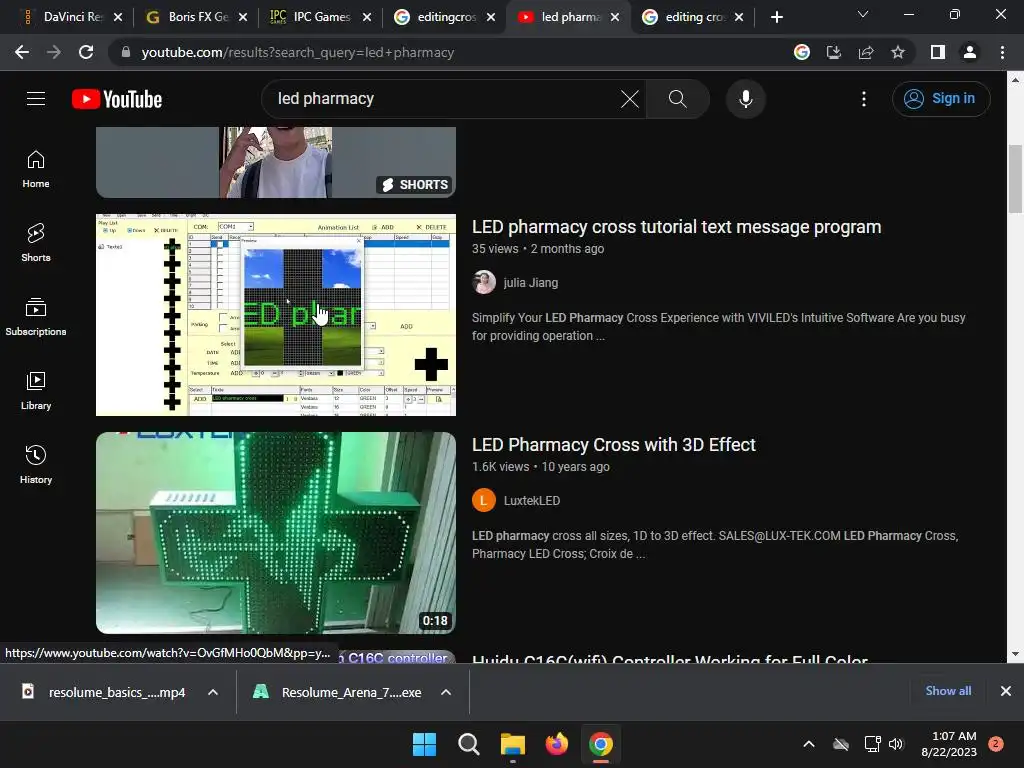Switch to the editing cross Google tab
The height and width of the screenshot is (768, 1024).
[693, 17]
